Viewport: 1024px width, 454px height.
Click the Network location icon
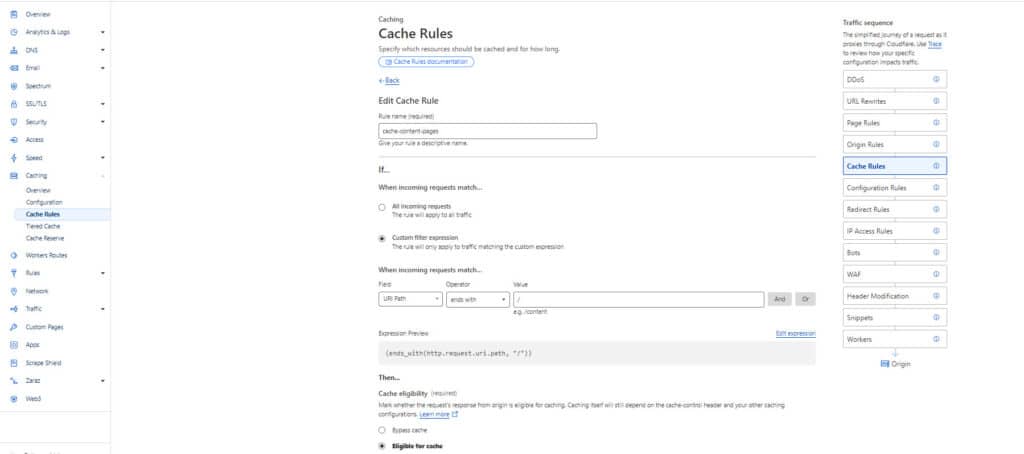(x=14, y=291)
